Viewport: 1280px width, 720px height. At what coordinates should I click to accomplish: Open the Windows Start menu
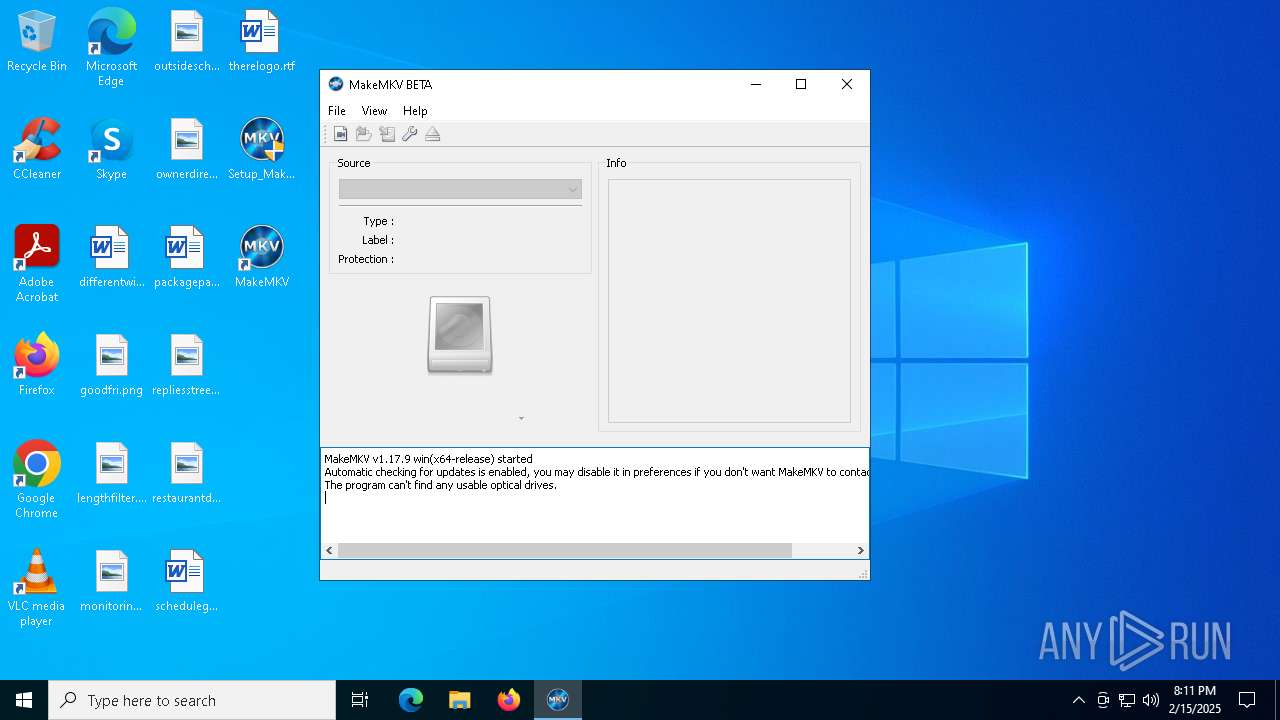tap(24, 700)
